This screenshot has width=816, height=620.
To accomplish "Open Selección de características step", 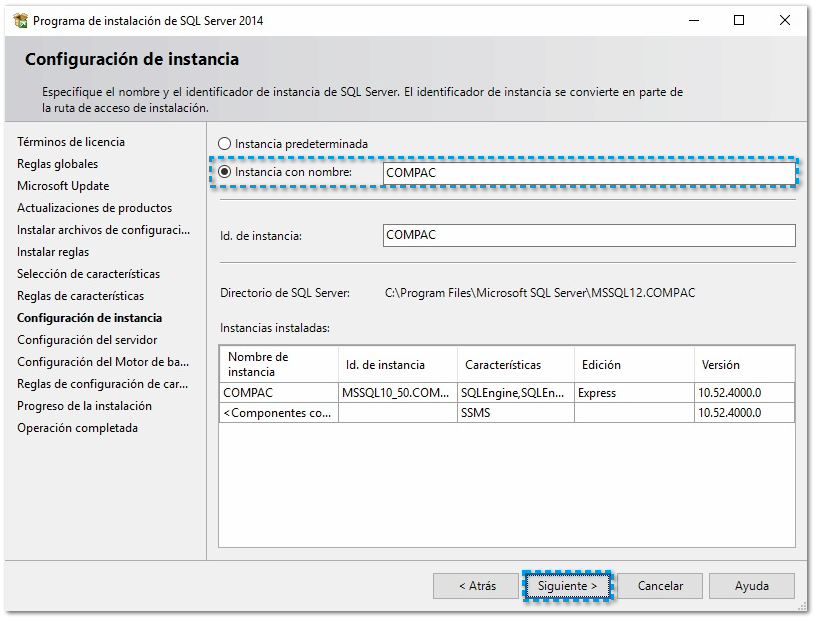I will (88, 274).
